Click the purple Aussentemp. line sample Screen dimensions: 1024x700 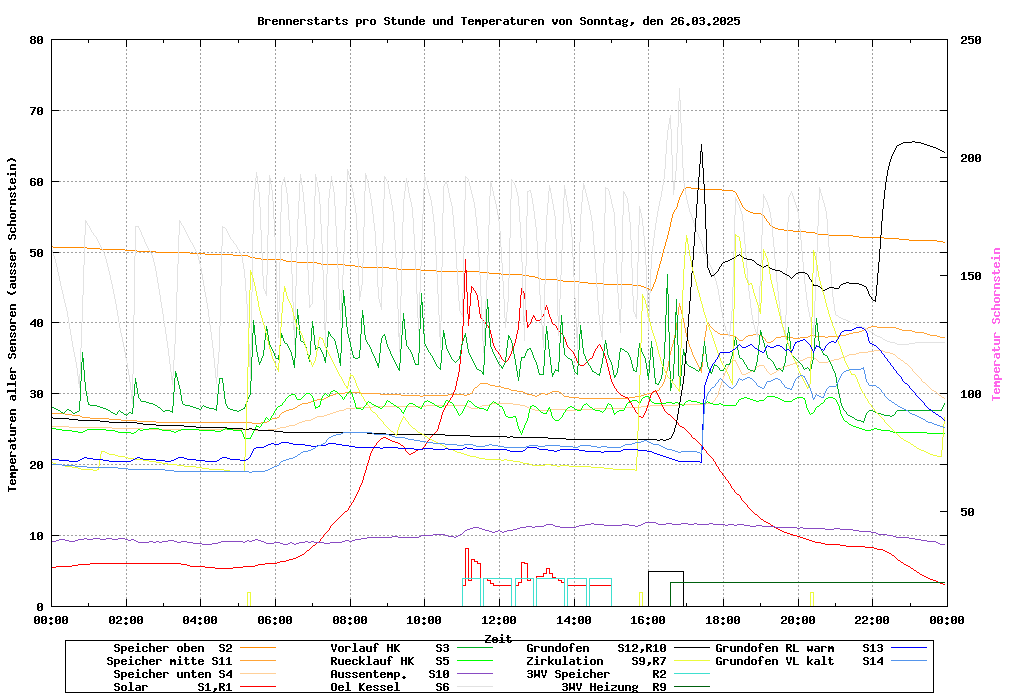coord(486,674)
